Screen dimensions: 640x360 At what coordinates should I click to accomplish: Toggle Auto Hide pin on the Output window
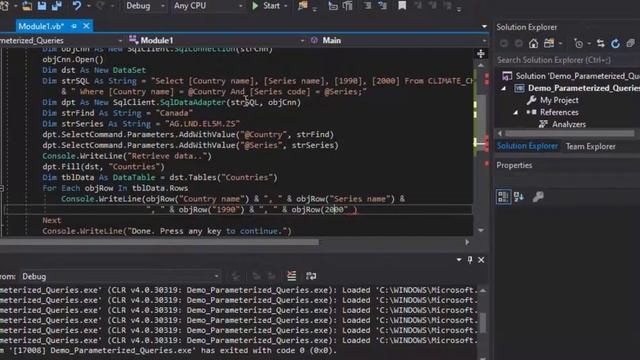tap(470, 260)
